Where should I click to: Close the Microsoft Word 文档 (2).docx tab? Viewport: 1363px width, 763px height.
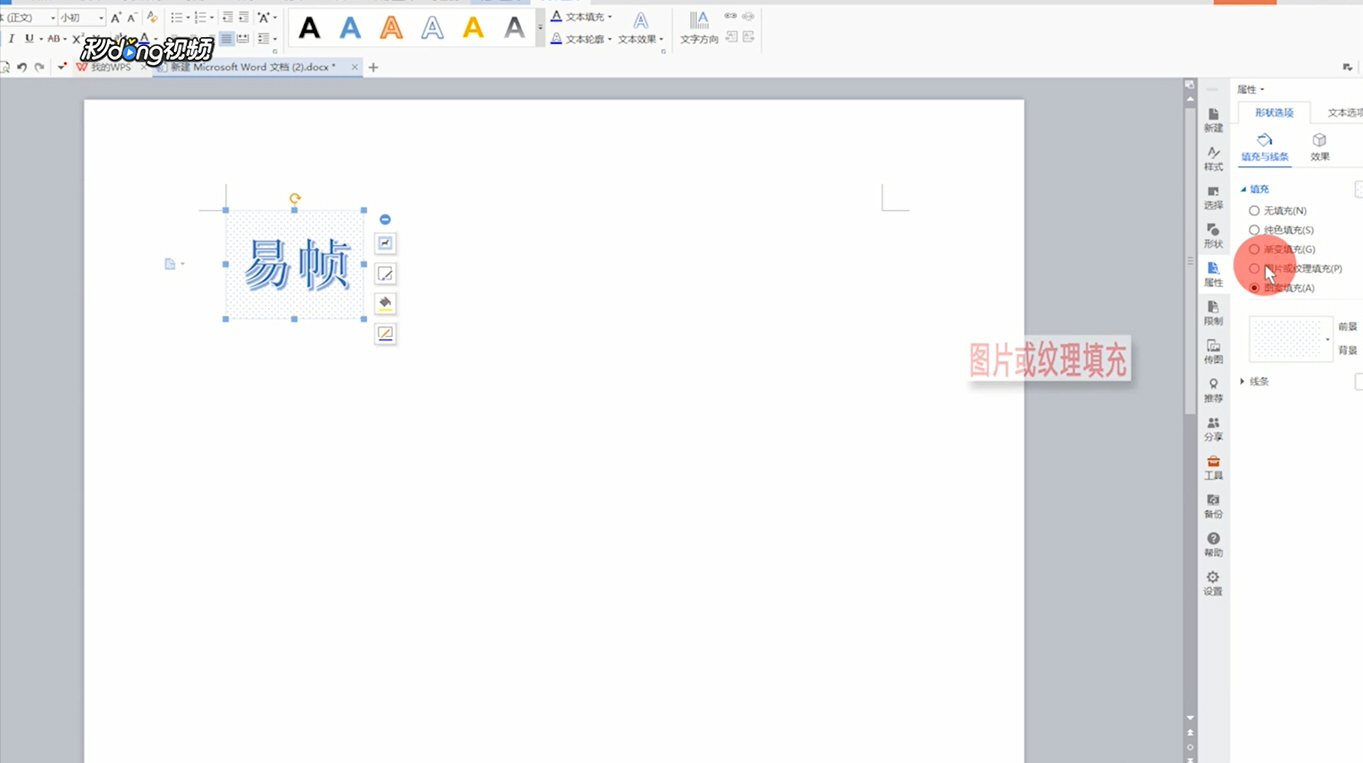[x=354, y=67]
